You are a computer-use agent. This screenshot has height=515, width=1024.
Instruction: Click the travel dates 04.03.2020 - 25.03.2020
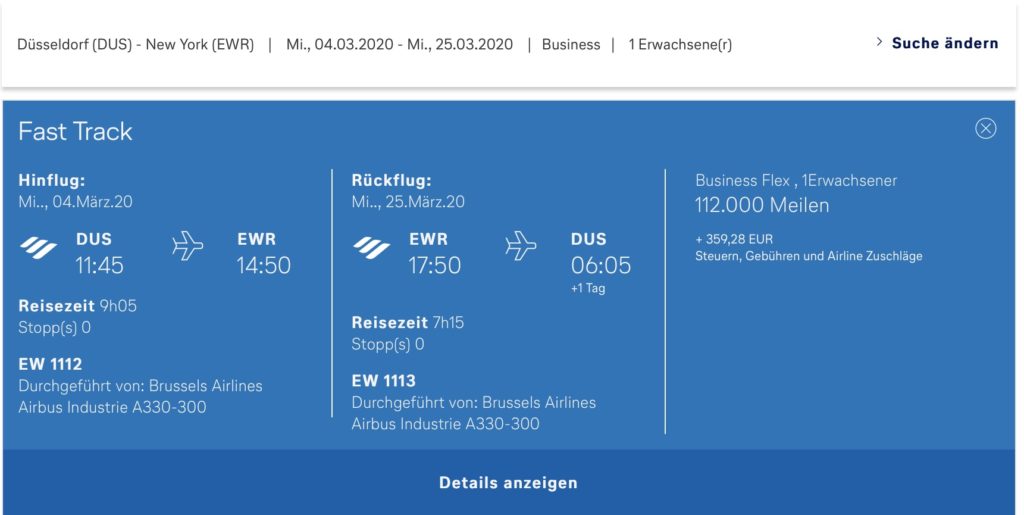point(399,45)
